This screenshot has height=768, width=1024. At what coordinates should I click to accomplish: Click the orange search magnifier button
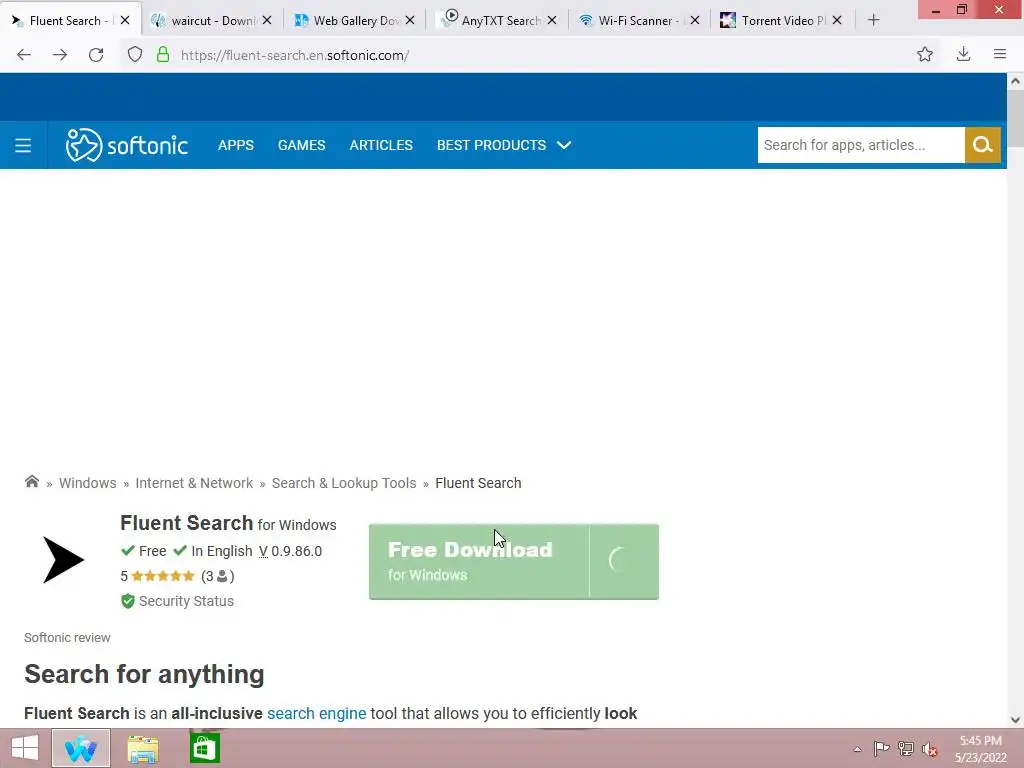(x=983, y=145)
